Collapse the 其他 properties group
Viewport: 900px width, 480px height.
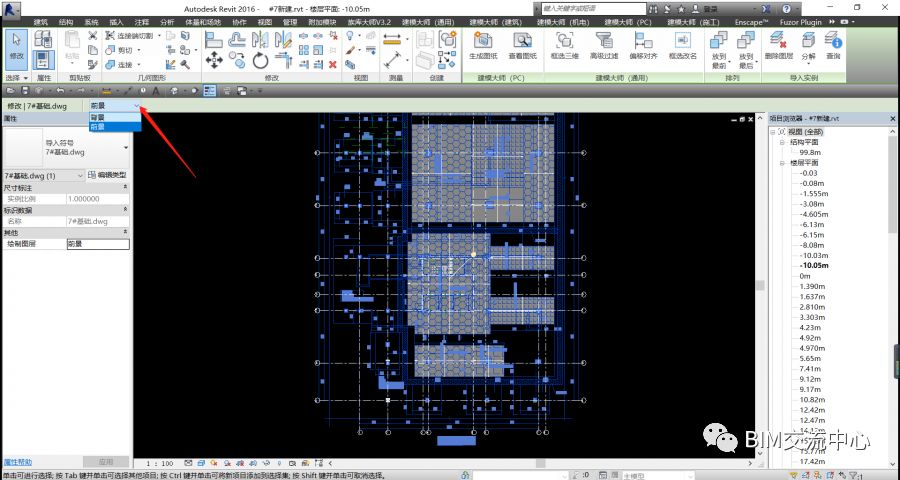click(x=125, y=233)
